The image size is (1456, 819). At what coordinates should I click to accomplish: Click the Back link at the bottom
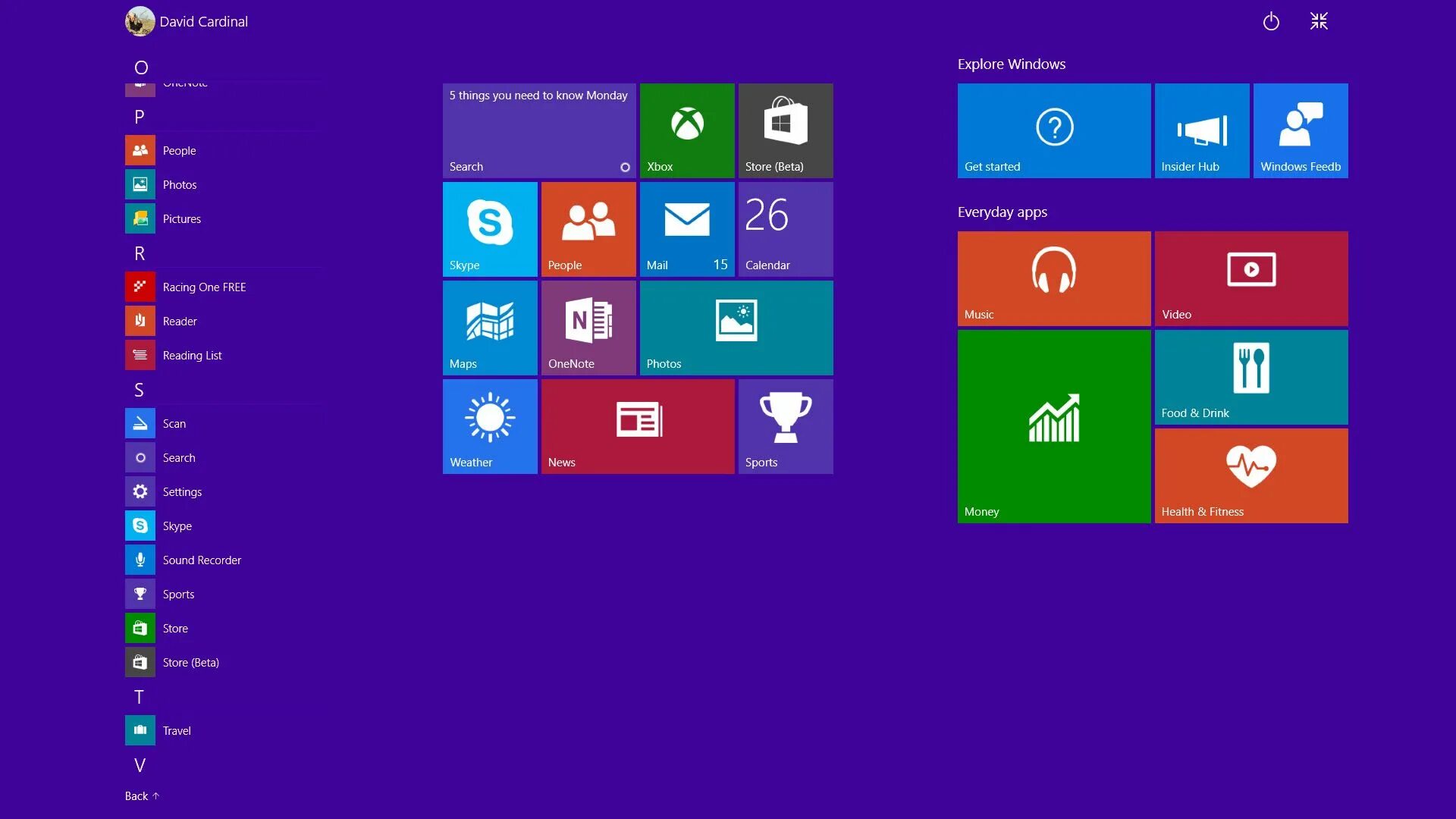142,795
